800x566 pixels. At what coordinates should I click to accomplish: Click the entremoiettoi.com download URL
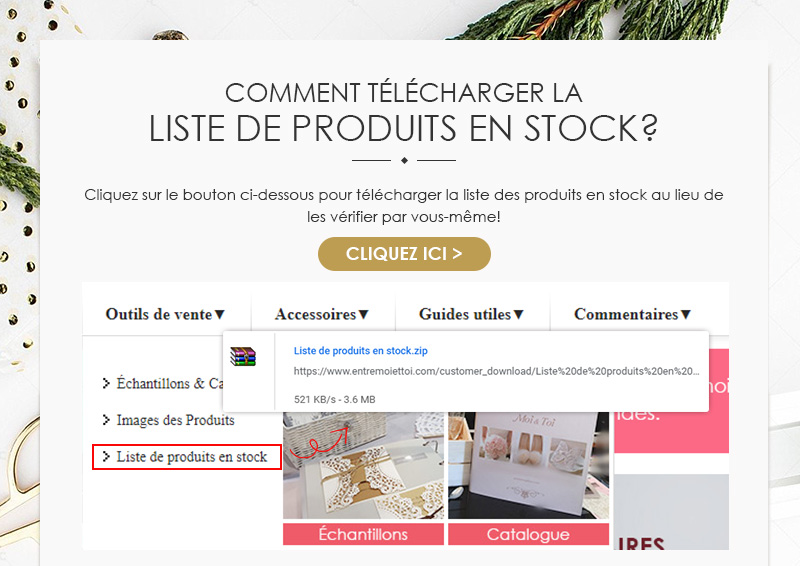point(496,371)
